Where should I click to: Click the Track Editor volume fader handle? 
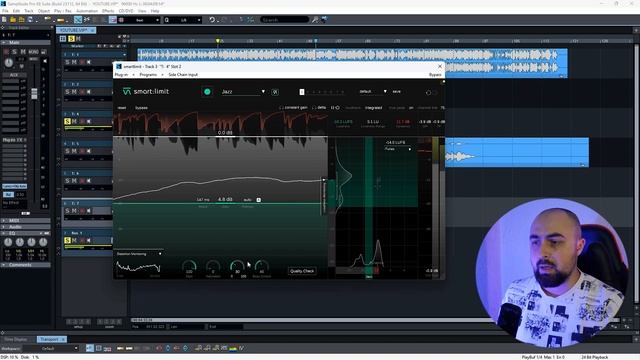[34, 93]
